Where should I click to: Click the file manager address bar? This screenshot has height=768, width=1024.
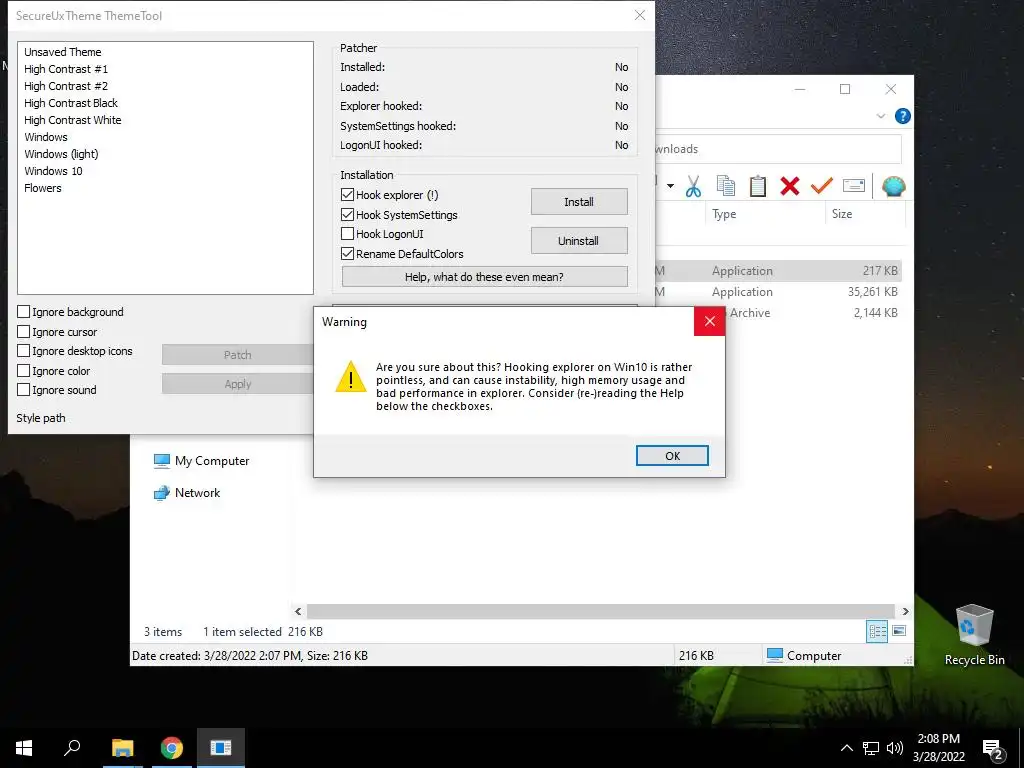pos(778,149)
